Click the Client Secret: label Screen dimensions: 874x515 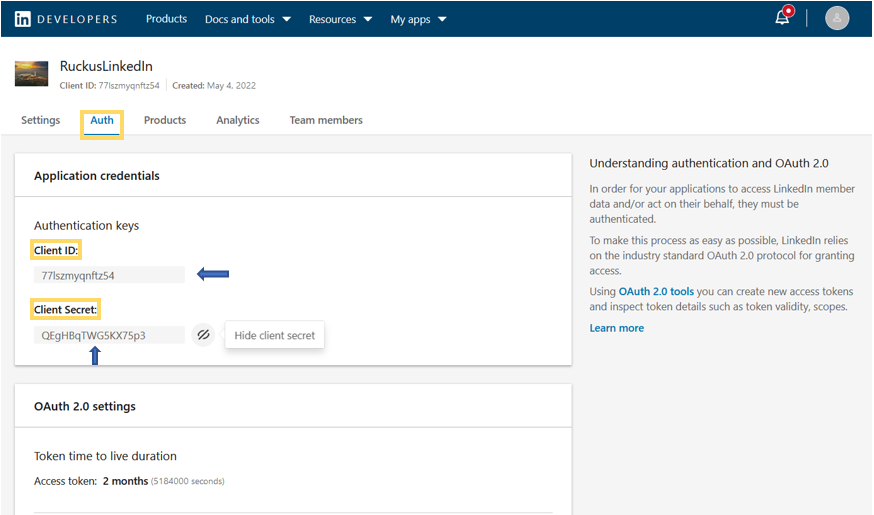[x=65, y=309]
